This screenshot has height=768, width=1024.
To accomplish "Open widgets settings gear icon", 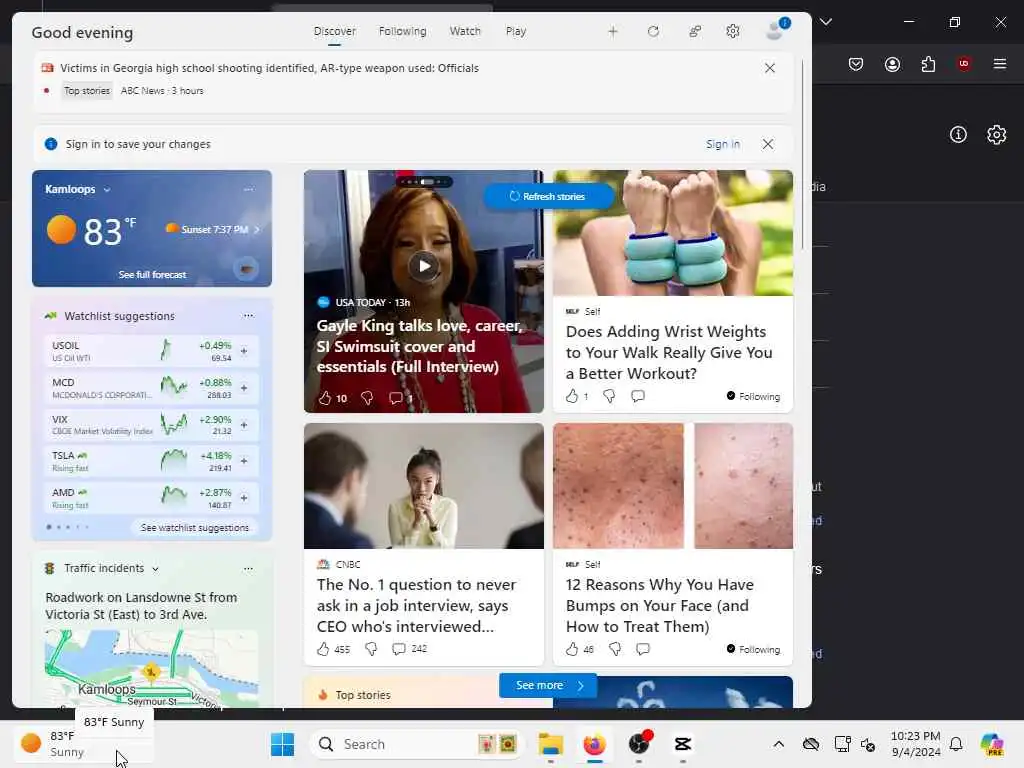I will 733,31.
